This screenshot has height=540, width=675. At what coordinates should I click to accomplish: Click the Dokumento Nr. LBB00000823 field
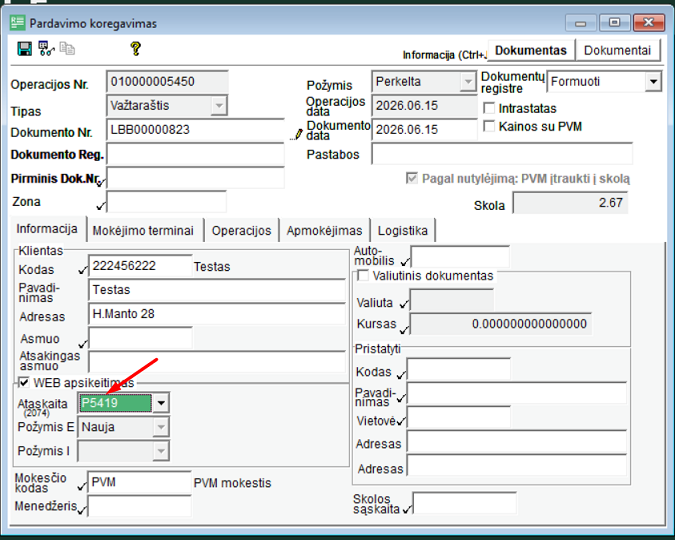(x=195, y=130)
